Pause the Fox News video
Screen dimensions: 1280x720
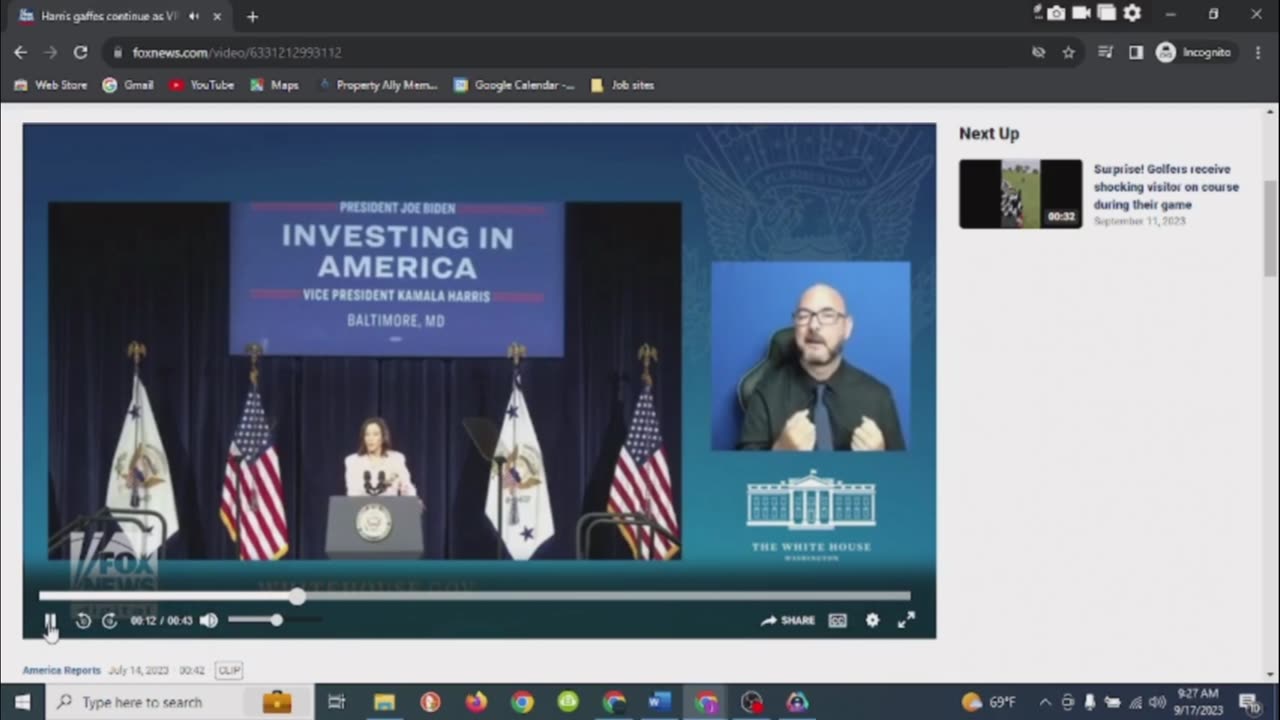click(x=50, y=621)
